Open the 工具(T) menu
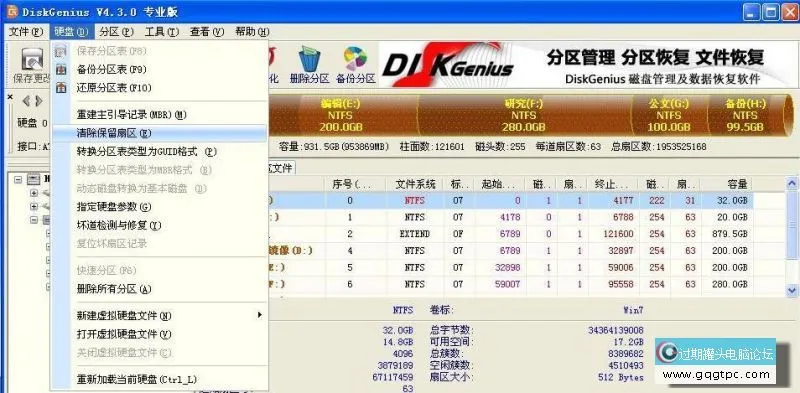The height and width of the screenshot is (393, 800). point(162,32)
